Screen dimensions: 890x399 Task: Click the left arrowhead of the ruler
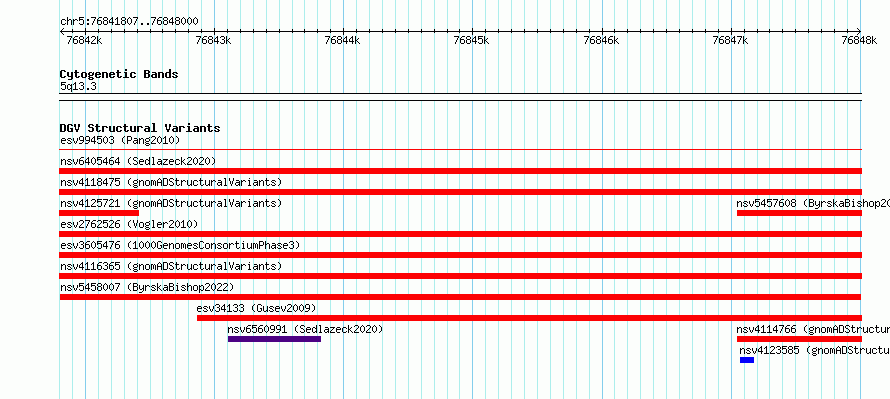click(62, 31)
